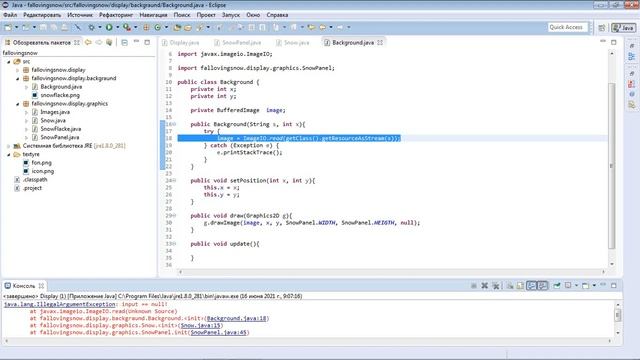Follow the SnowPanel.java:45 stack trace link
Image resolution: width=640 pixels, height=360 pixels.
coord(219,332)
